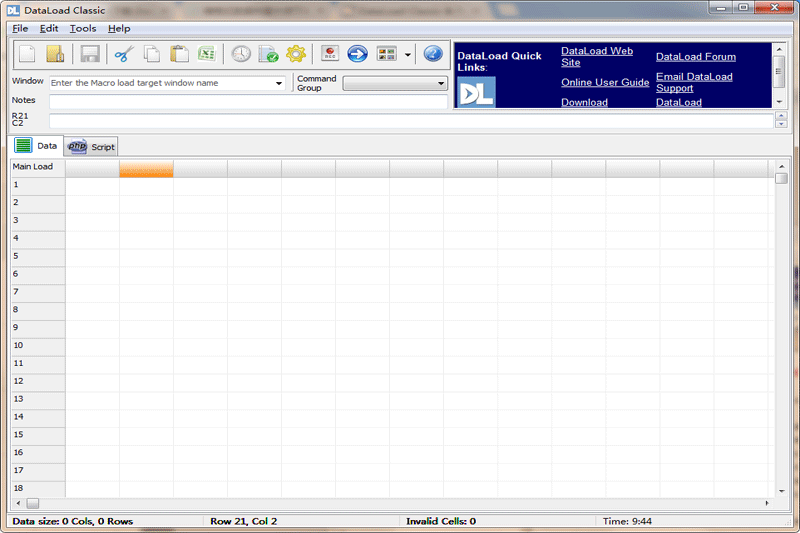Screen dimensions: 800x533
Task: Click the DataLoad Classic title icon
Action: point(13,10)
